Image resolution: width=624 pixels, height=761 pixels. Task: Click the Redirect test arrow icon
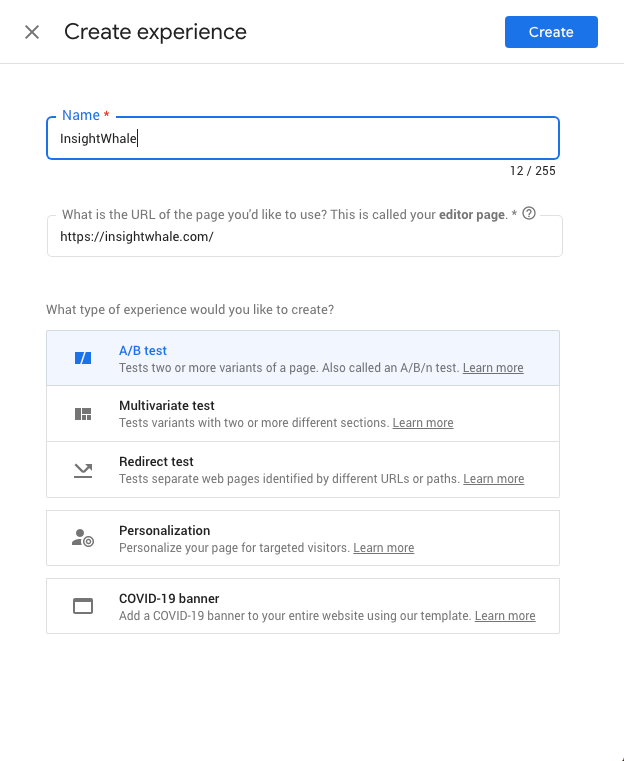pyautogui.click(x=83, y=470)
